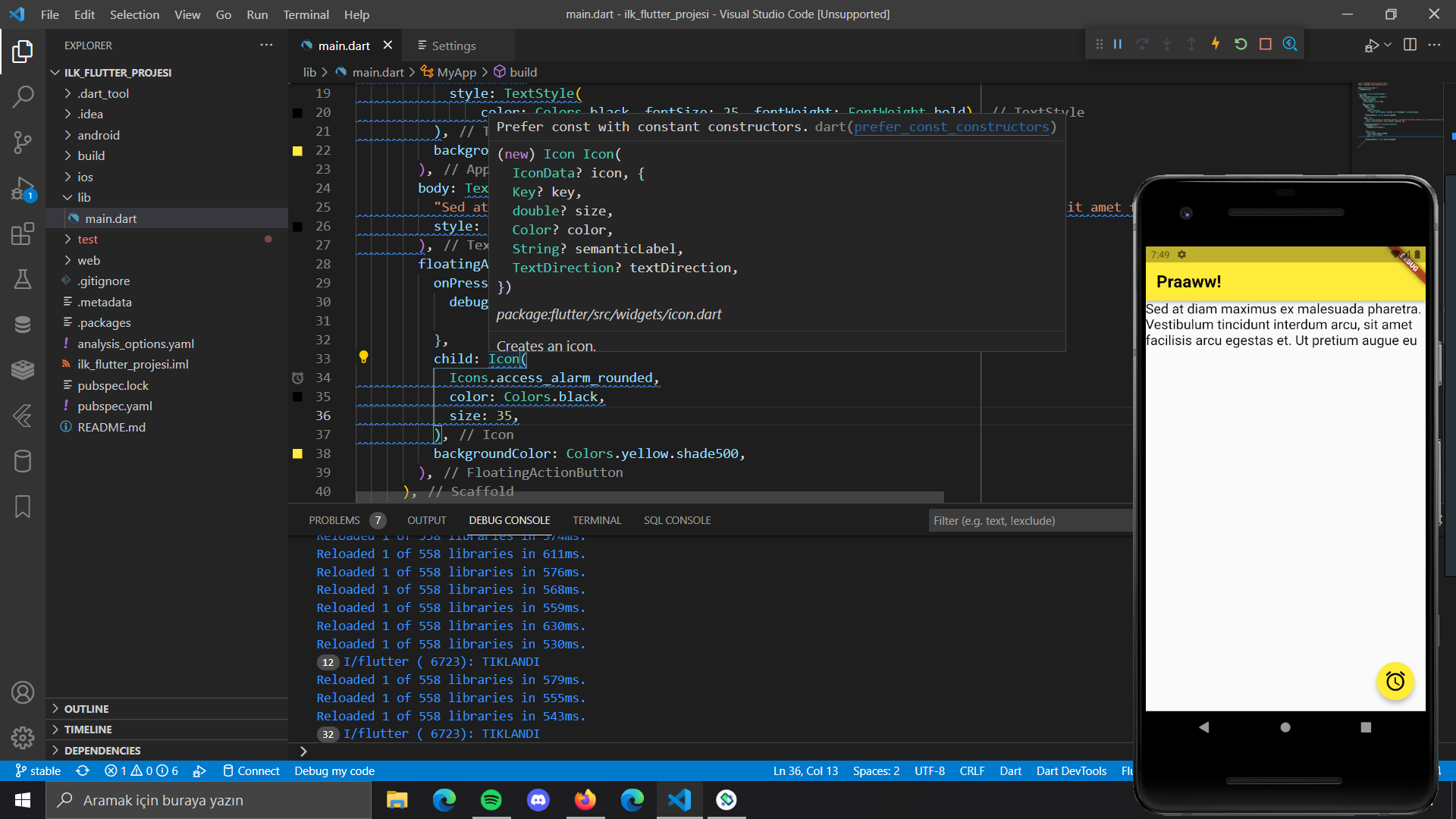Open the Extensions view

tap(23, 234)
